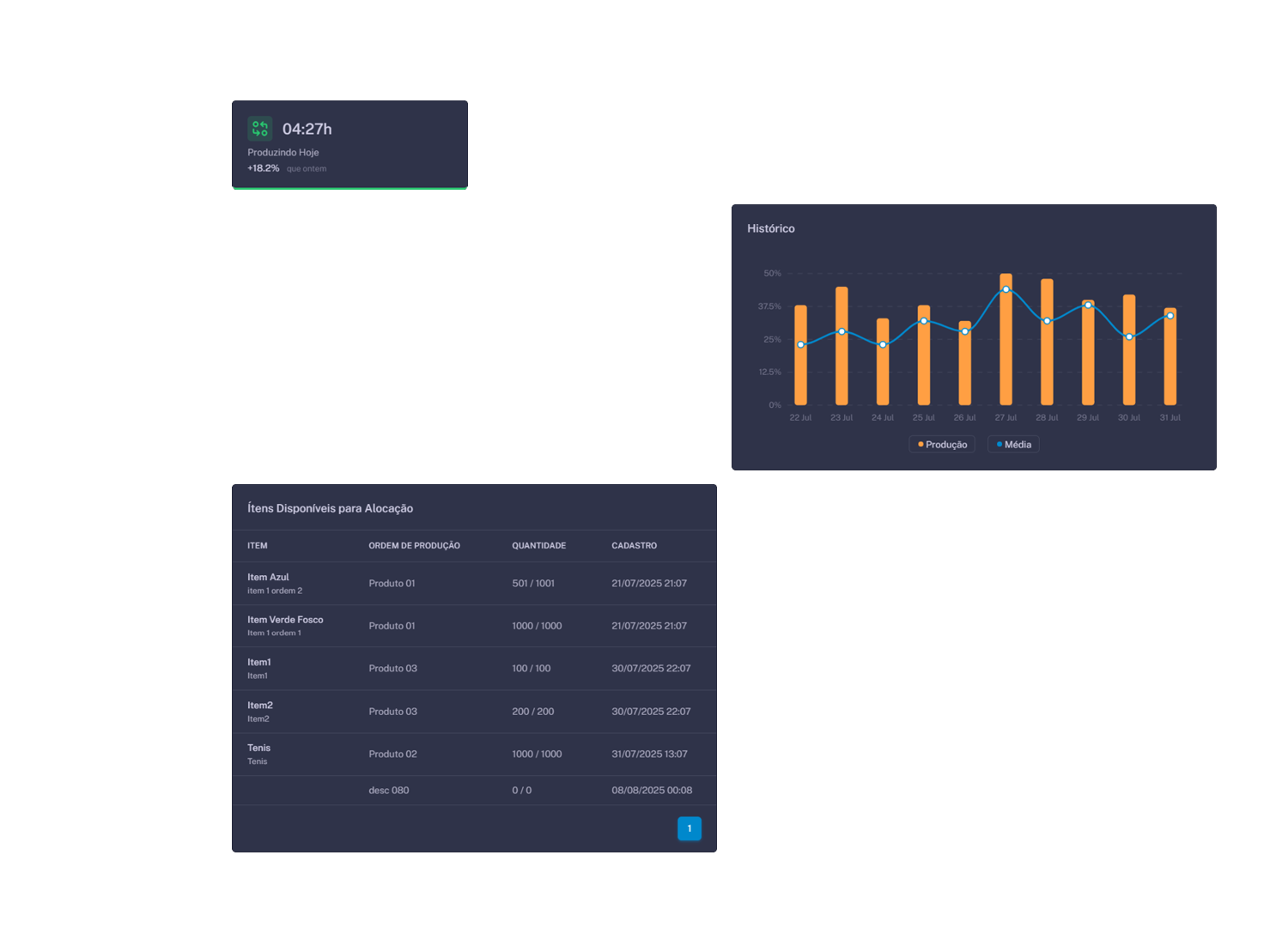
Task: Click the "+18.2%" change value
Action: (264, 168)
